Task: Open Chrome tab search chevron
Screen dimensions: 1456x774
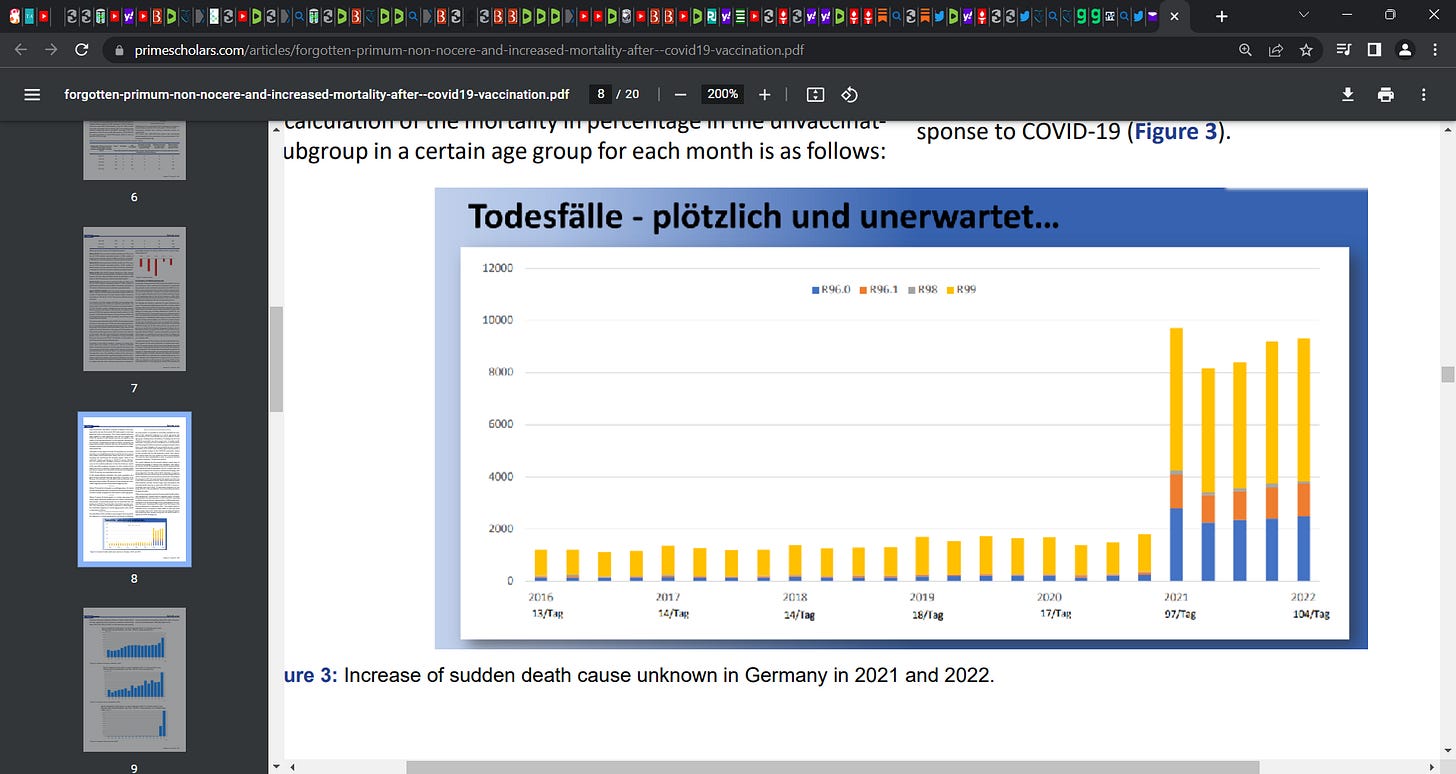Action: tap(1303, 16)
